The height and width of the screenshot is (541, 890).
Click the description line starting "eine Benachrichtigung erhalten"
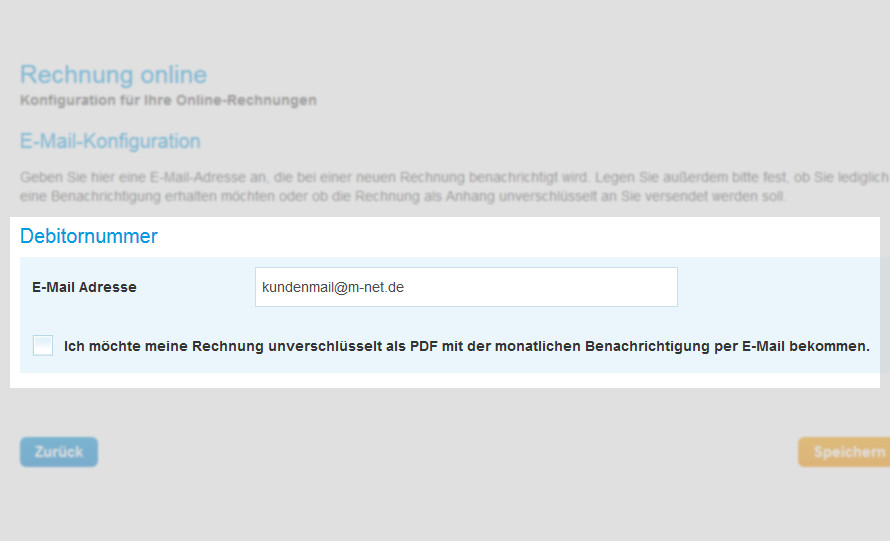[x=400, y=196]
